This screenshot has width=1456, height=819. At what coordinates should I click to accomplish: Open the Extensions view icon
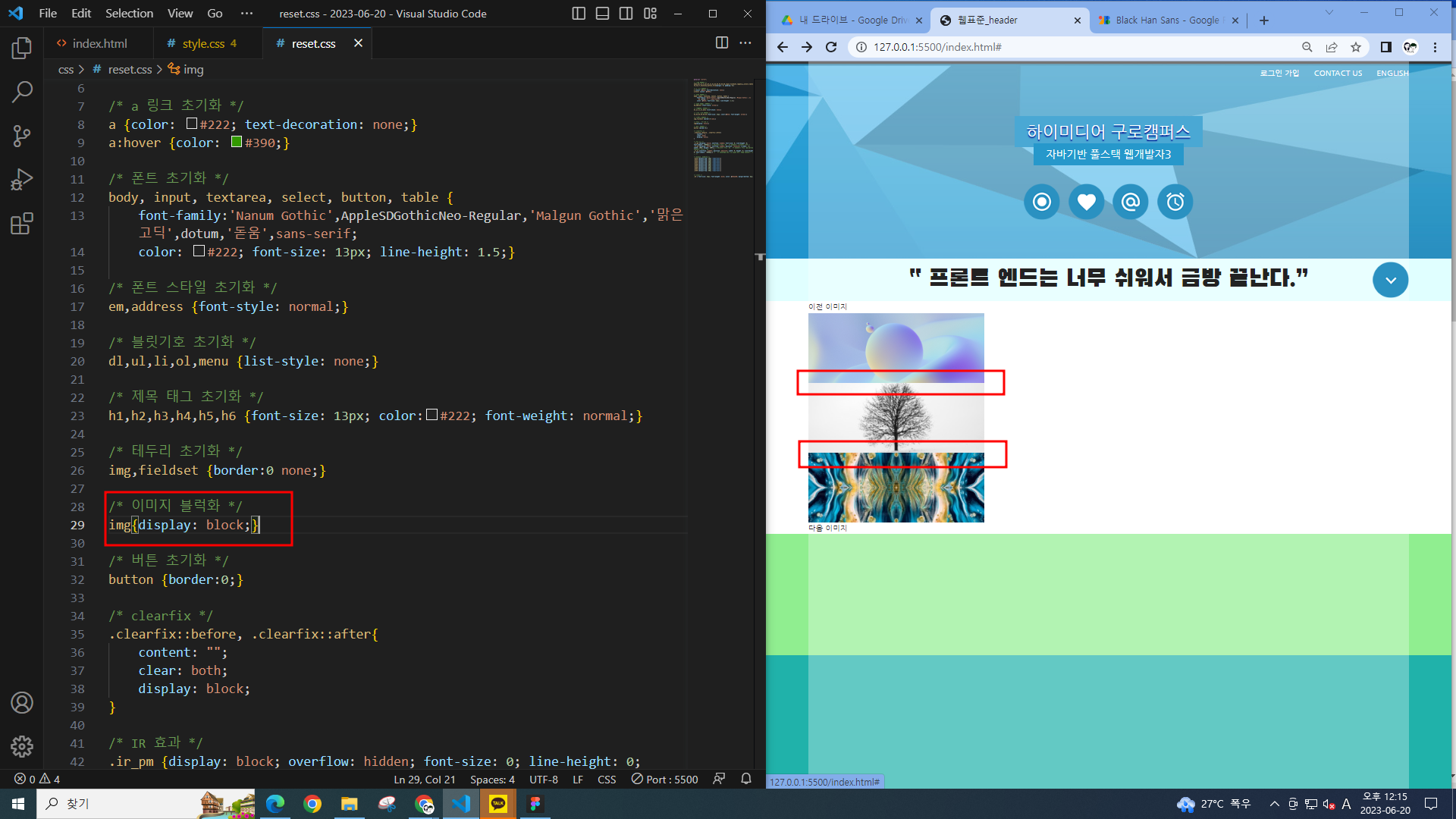click(x=22, y=224)
